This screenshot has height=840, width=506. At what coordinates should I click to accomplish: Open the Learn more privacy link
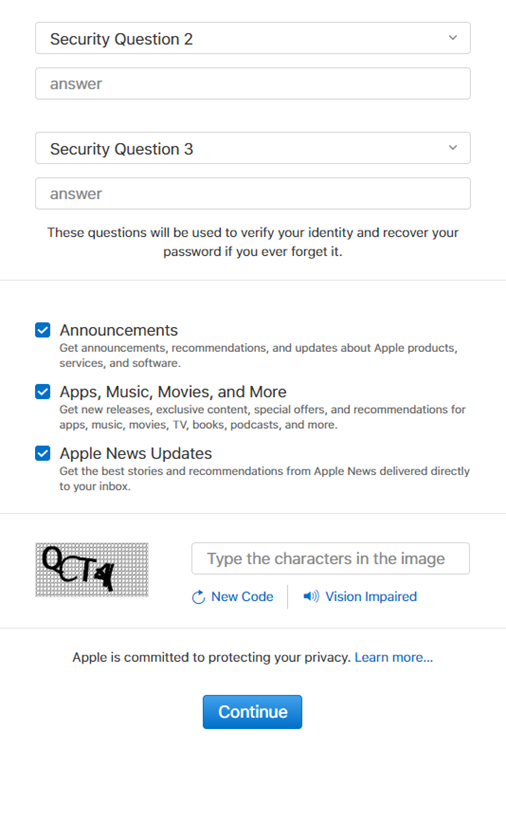pos(394,657)
